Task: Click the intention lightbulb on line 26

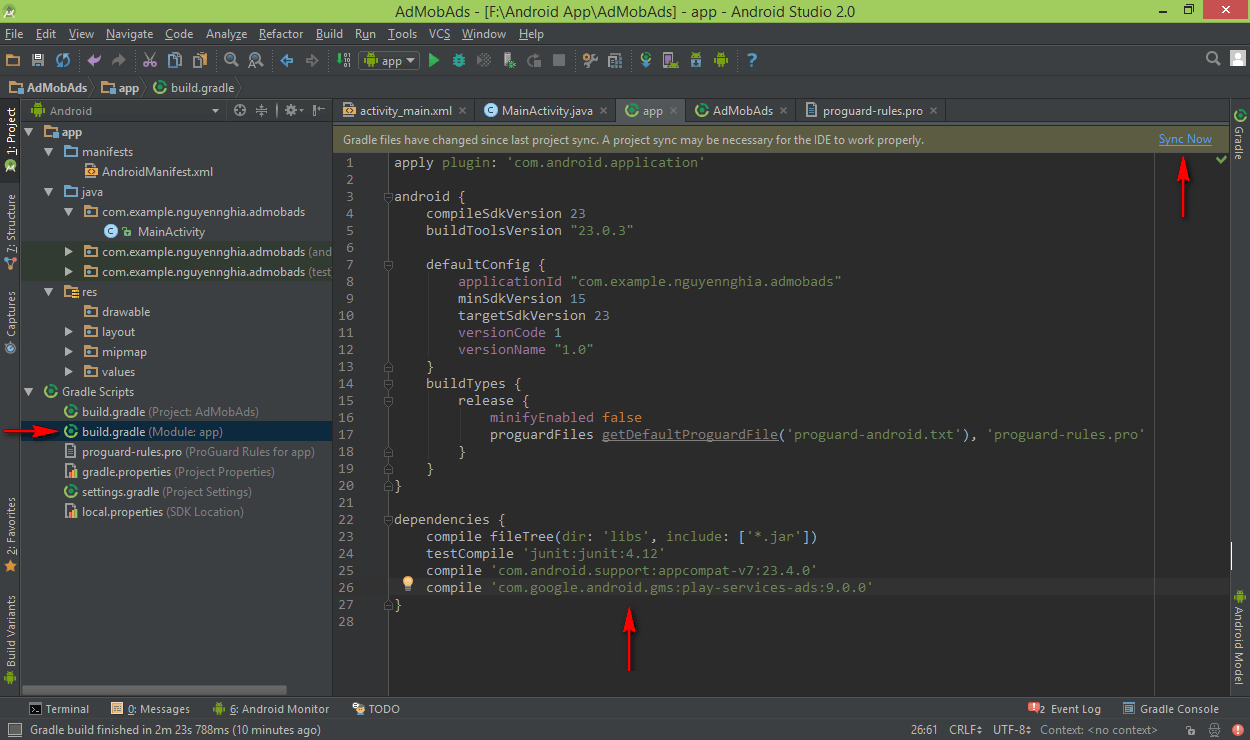Action: [408, 583]
